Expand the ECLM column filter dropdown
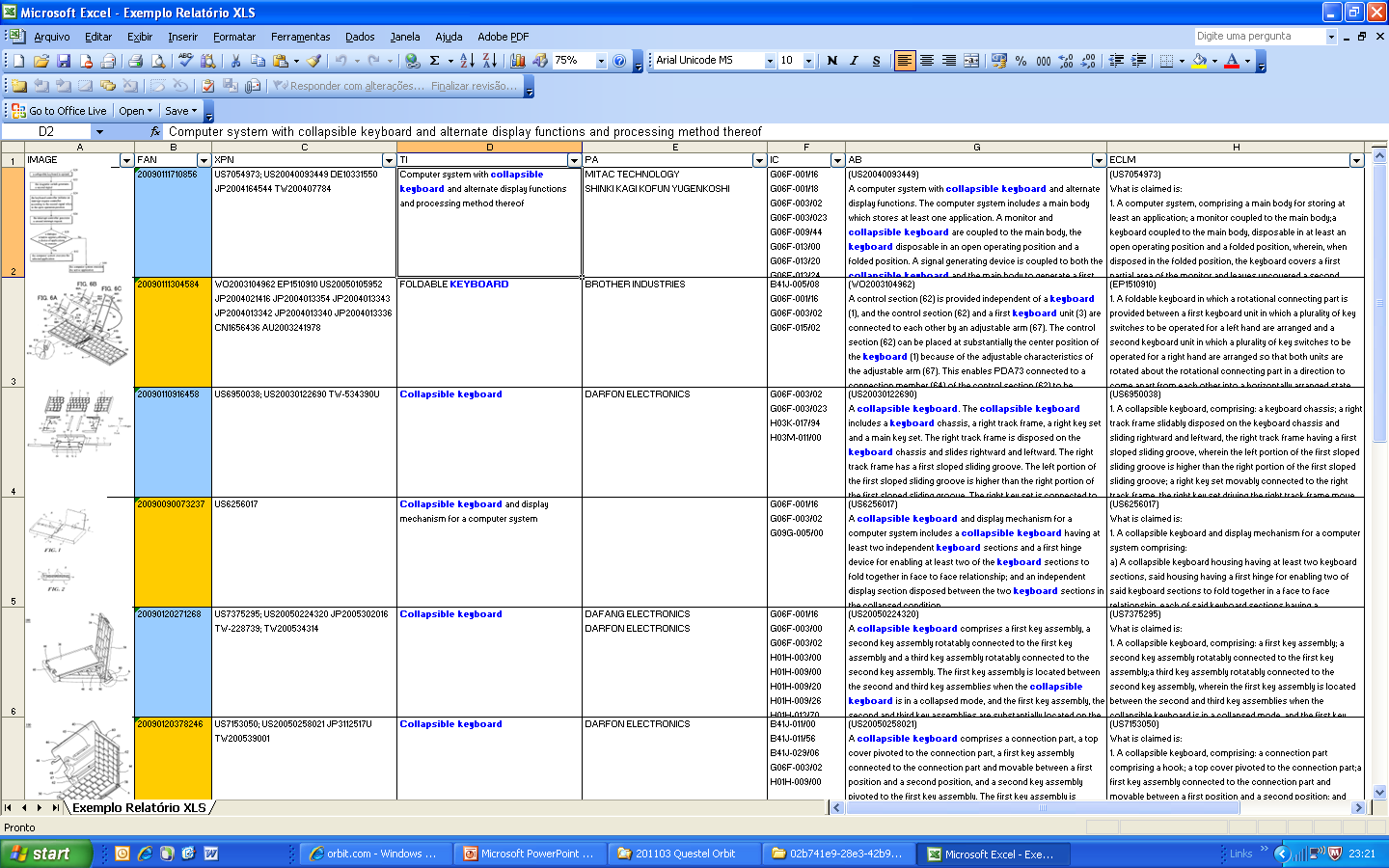The height and width of the screenshot is (868, 1389). coord(1357,160)
